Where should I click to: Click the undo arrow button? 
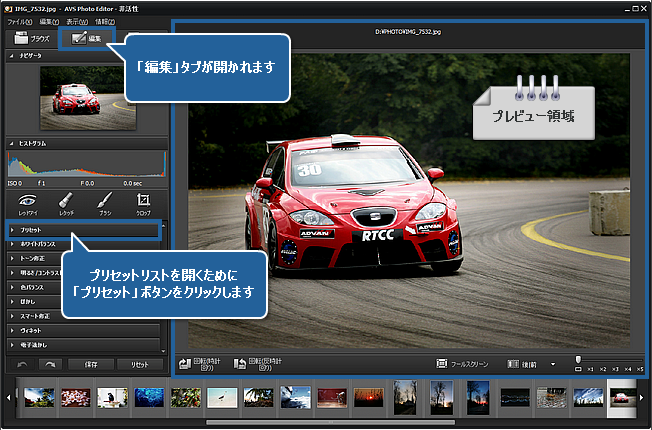(x=23, y=364)
